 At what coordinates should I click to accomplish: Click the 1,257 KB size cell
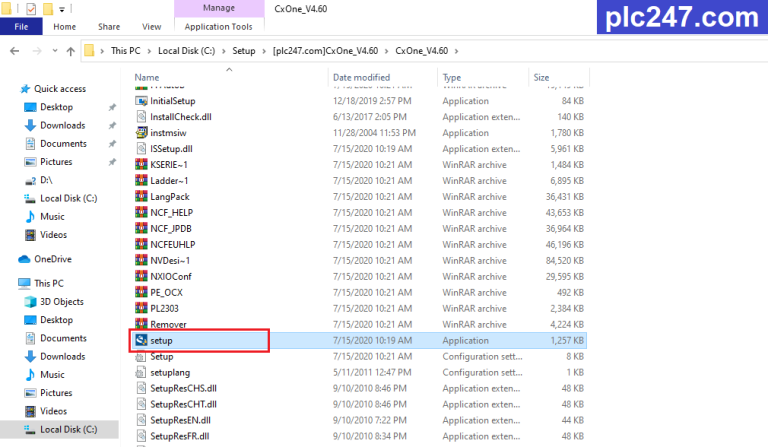pyautogui.click(x=567, y=340)
